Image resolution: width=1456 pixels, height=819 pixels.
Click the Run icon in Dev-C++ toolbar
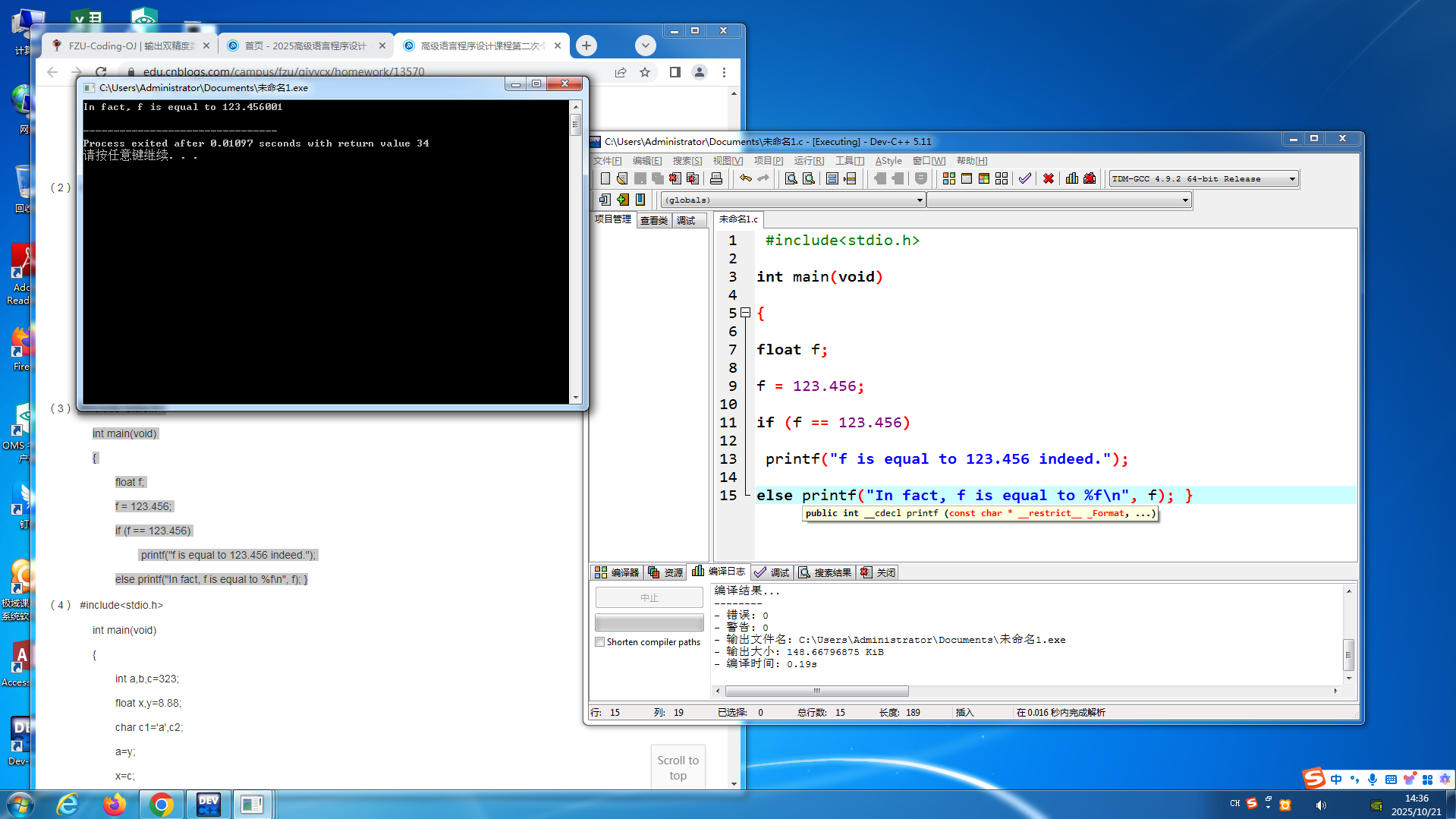point(967,178)
